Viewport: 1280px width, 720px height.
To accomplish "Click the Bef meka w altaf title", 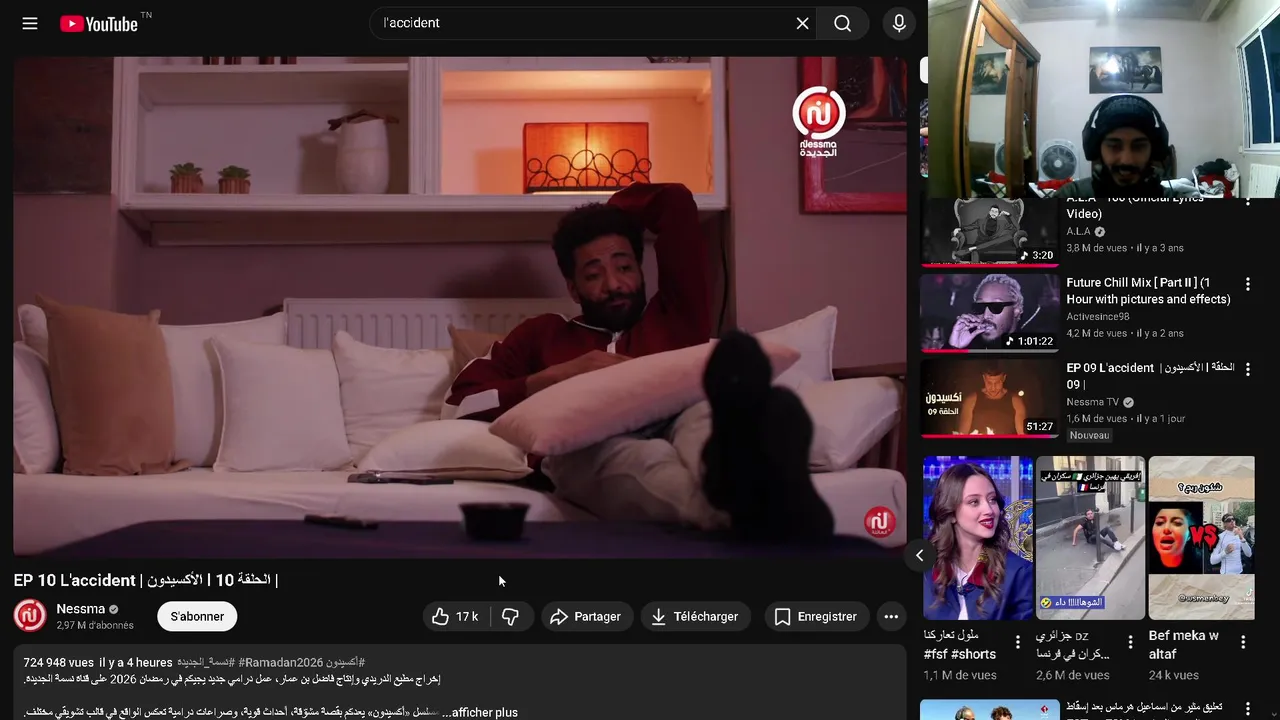I will coord(1184,645).
